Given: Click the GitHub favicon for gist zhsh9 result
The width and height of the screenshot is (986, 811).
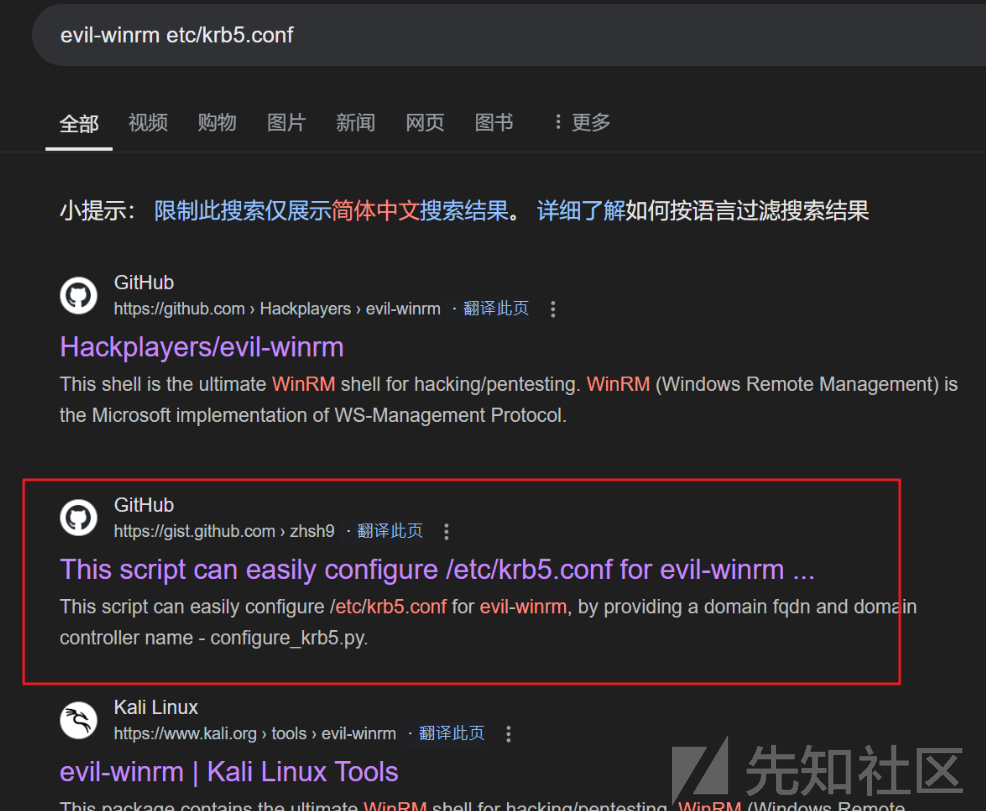Looking at the screenshot, I should (79, 517).
